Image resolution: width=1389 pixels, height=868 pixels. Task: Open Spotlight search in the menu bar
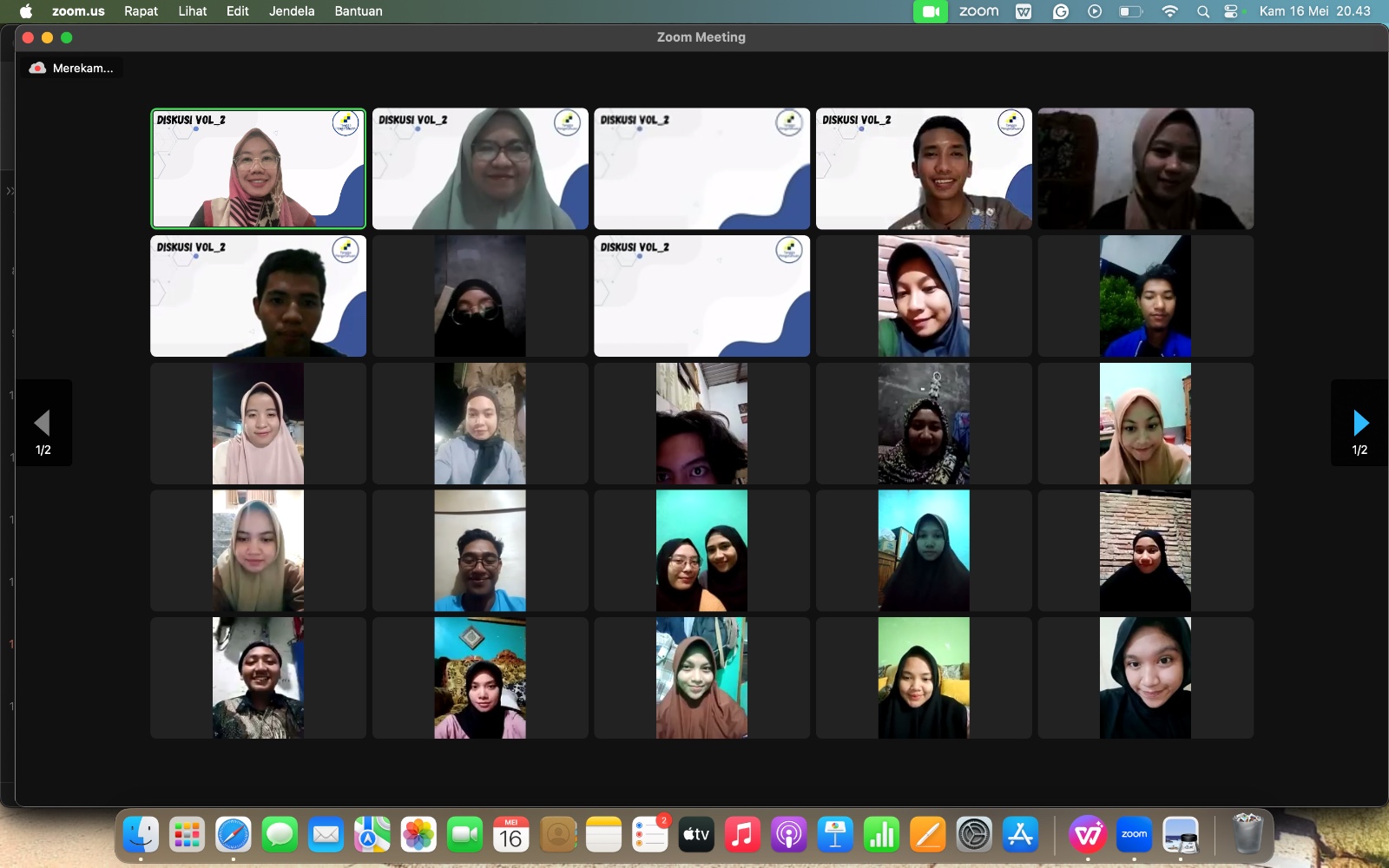1202,11
